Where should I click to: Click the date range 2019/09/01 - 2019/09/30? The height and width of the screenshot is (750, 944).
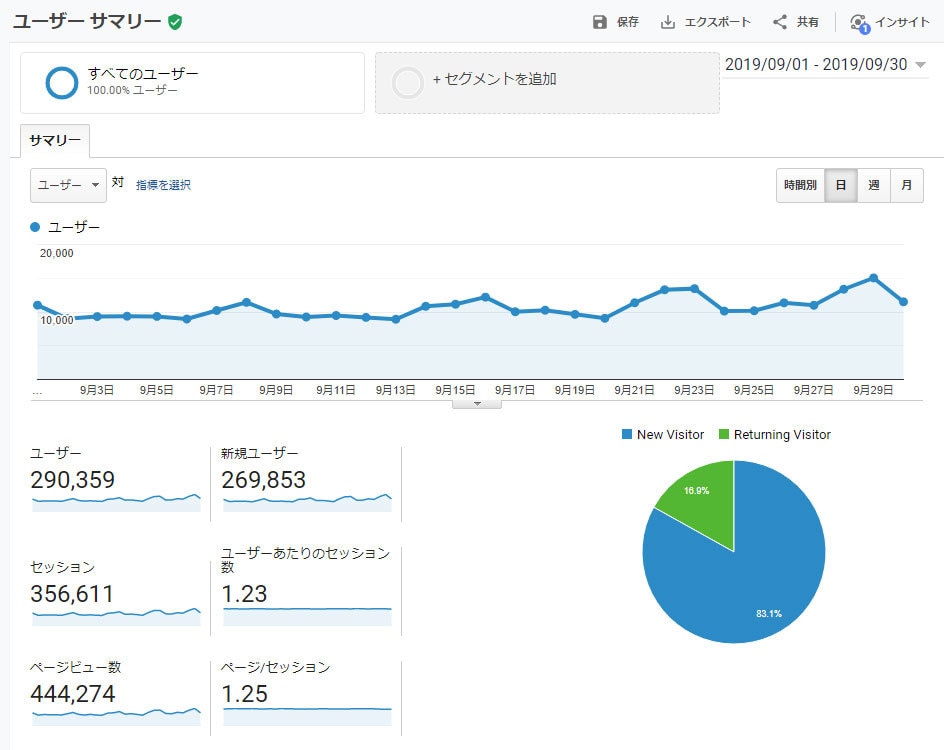(816, 64)
